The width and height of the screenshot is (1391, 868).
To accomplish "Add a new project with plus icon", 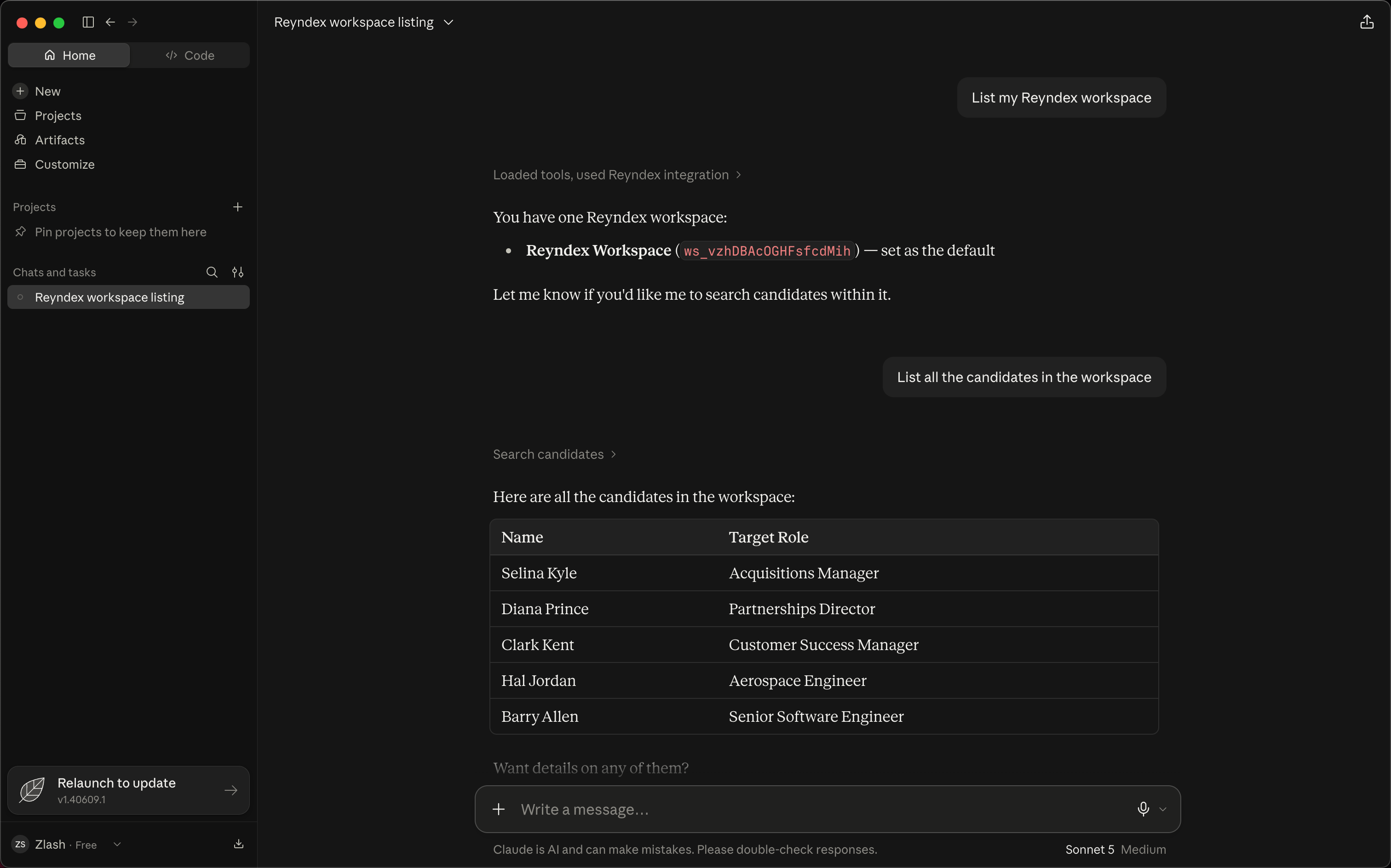I will click(238, 207).
